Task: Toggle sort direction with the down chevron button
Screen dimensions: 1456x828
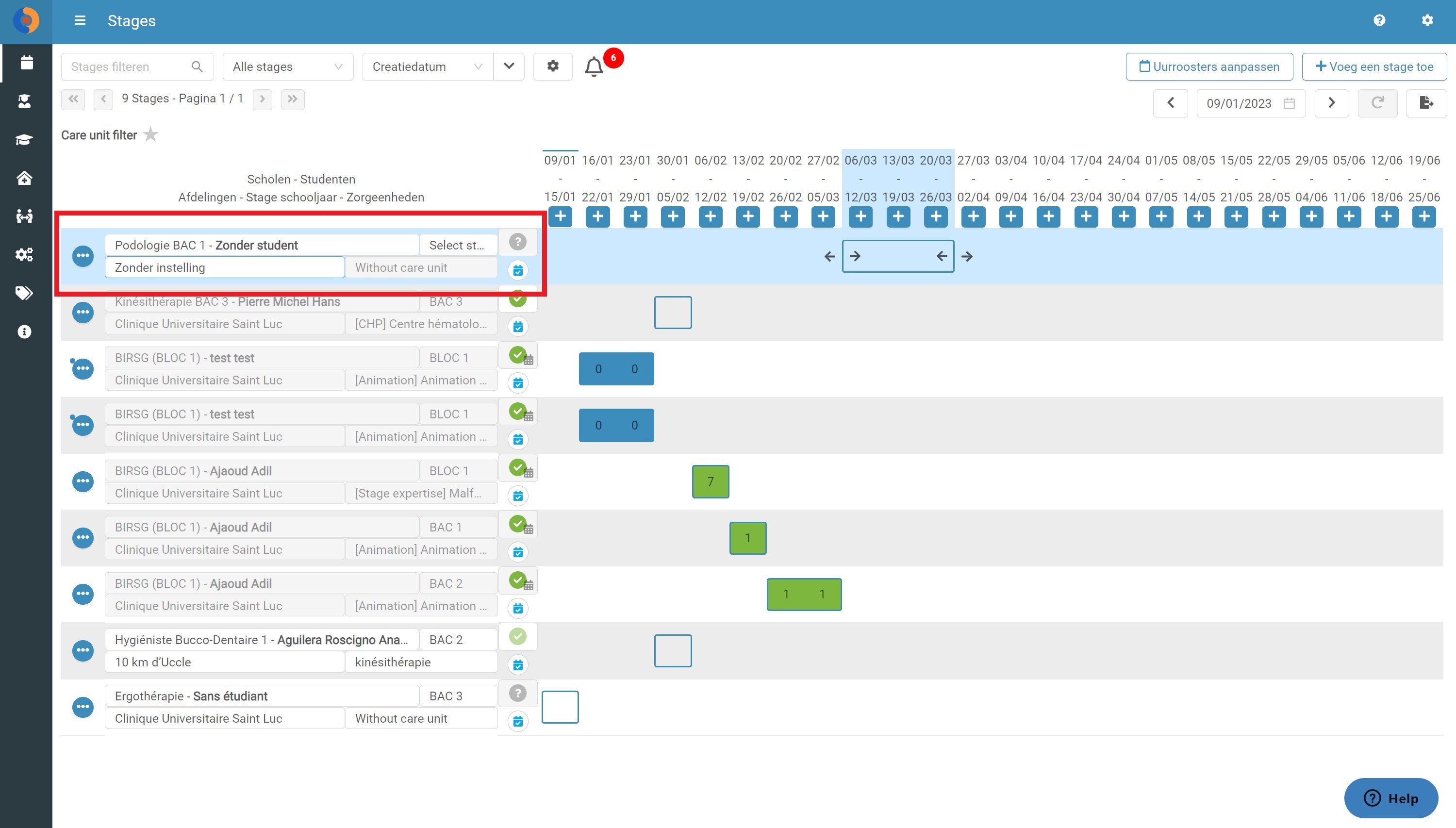Action: [509, 66]
